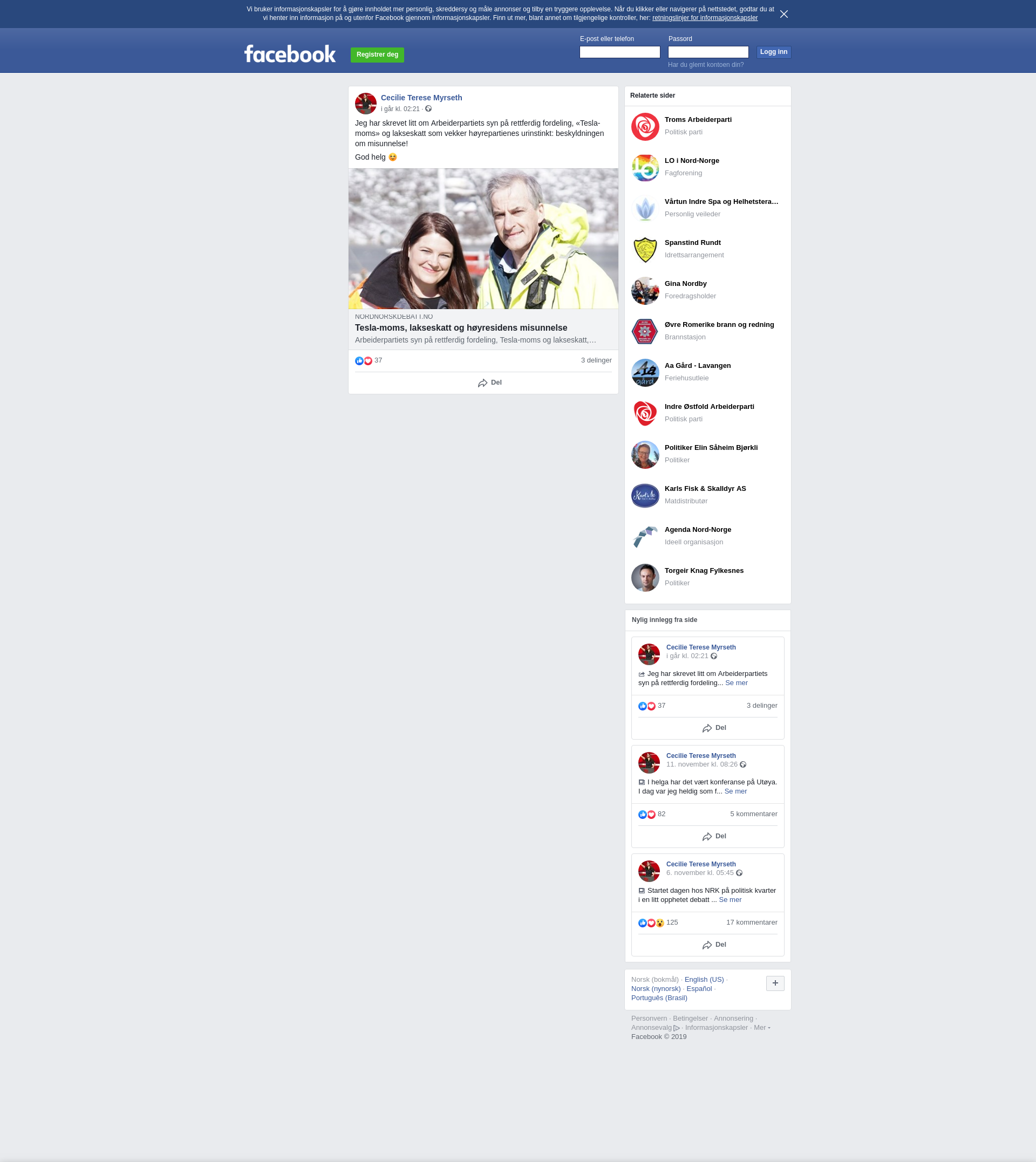The image size is (1036, 1162).
Task: Open Torgeir Knag Fylkesnes profile picture
Action: pos(645,577)
